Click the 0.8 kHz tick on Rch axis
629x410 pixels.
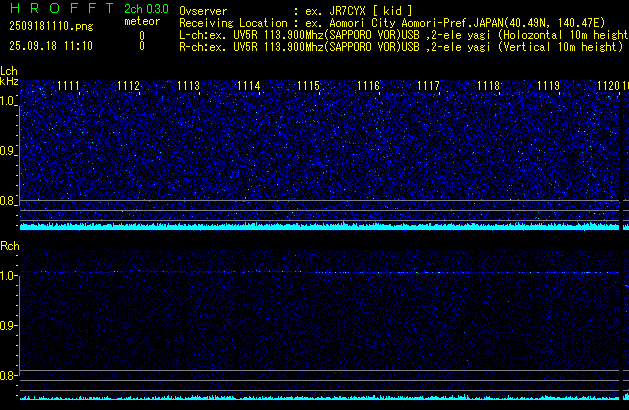8,376
